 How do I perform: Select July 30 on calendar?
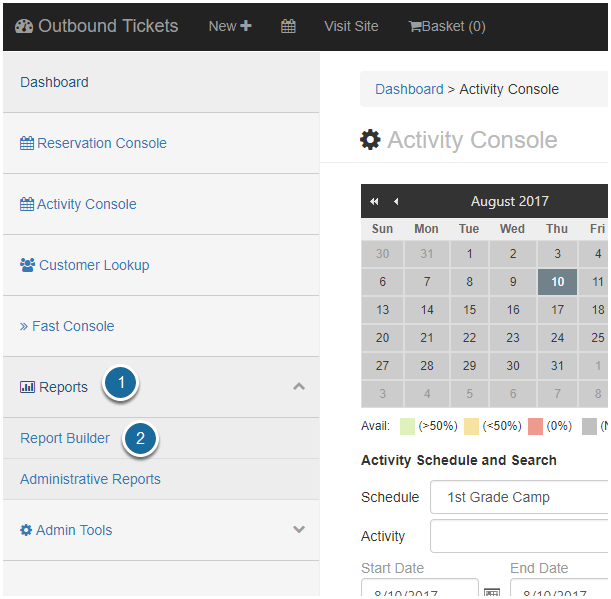pyautogui.click(x=382, y=254)
